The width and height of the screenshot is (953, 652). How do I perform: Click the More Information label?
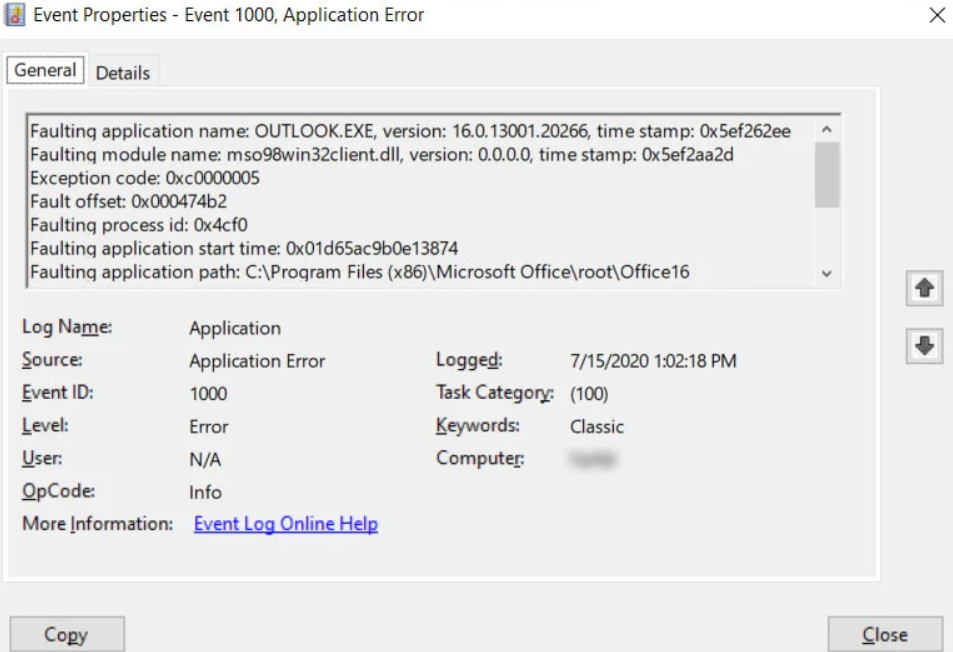pos(97,524)
